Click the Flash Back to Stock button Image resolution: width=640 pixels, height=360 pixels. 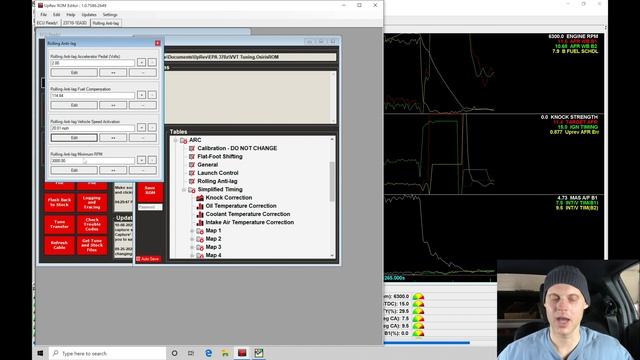click(x=60, y=202)
